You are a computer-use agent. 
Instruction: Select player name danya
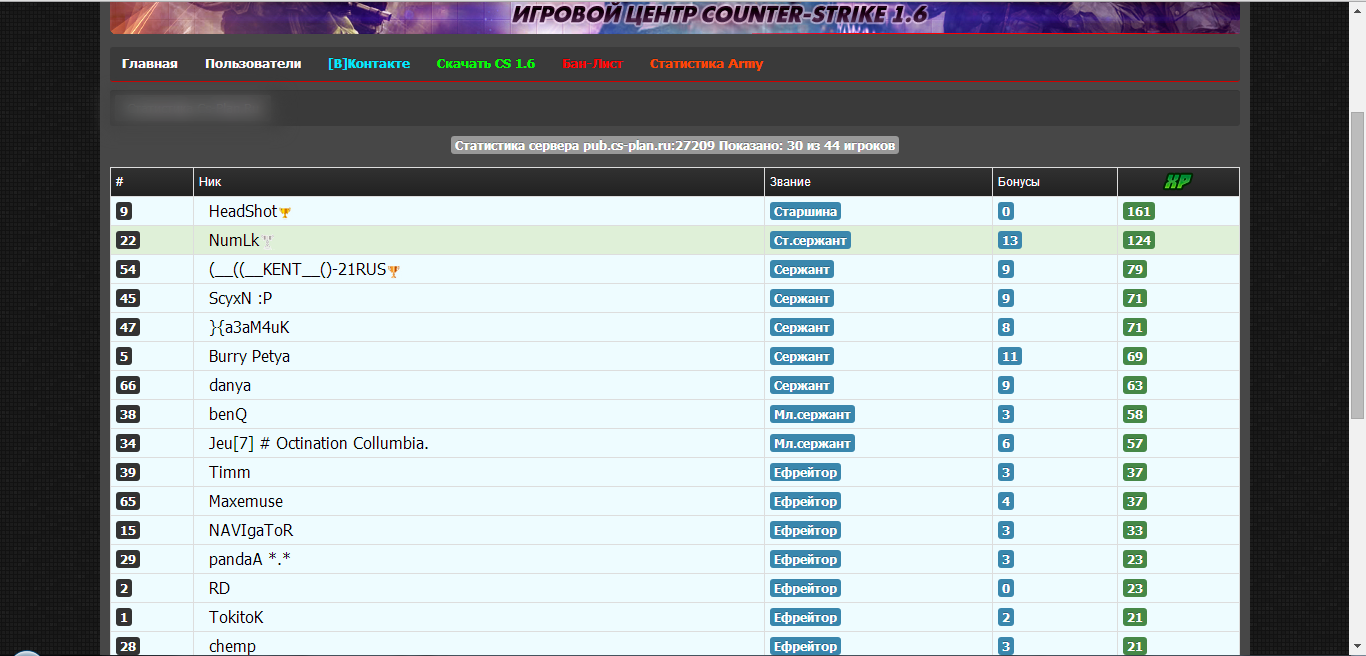point(230,386)
